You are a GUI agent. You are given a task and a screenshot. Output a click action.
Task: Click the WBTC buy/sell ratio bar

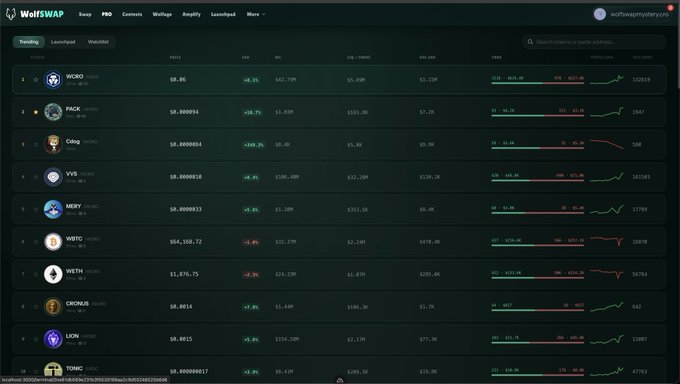(x=537, y=245)
